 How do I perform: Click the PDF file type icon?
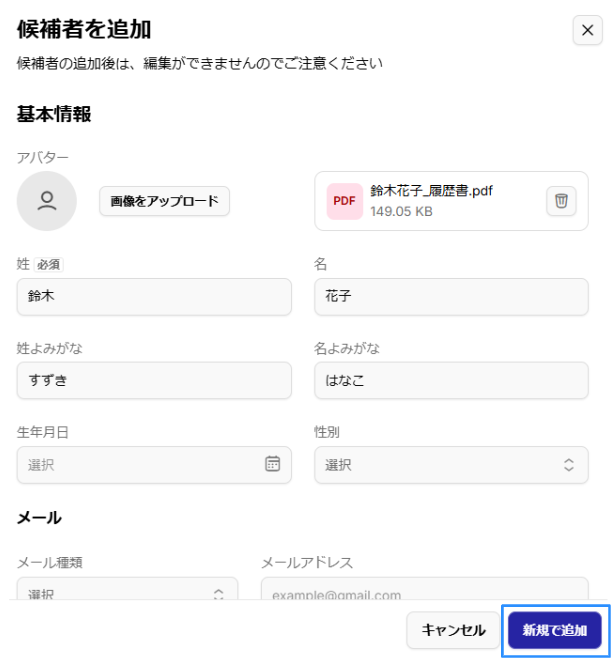344,201
